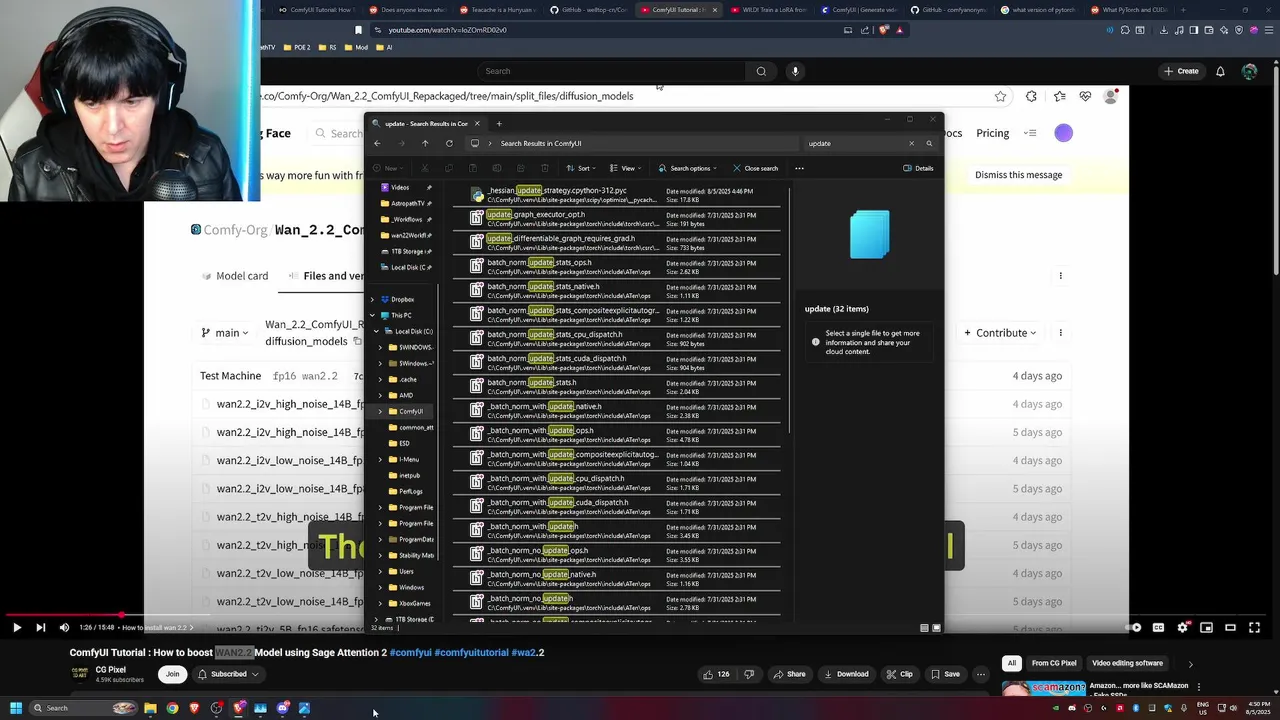
Task: Click the Explorer search magnifier icon
Action: (x=929, y=143)
